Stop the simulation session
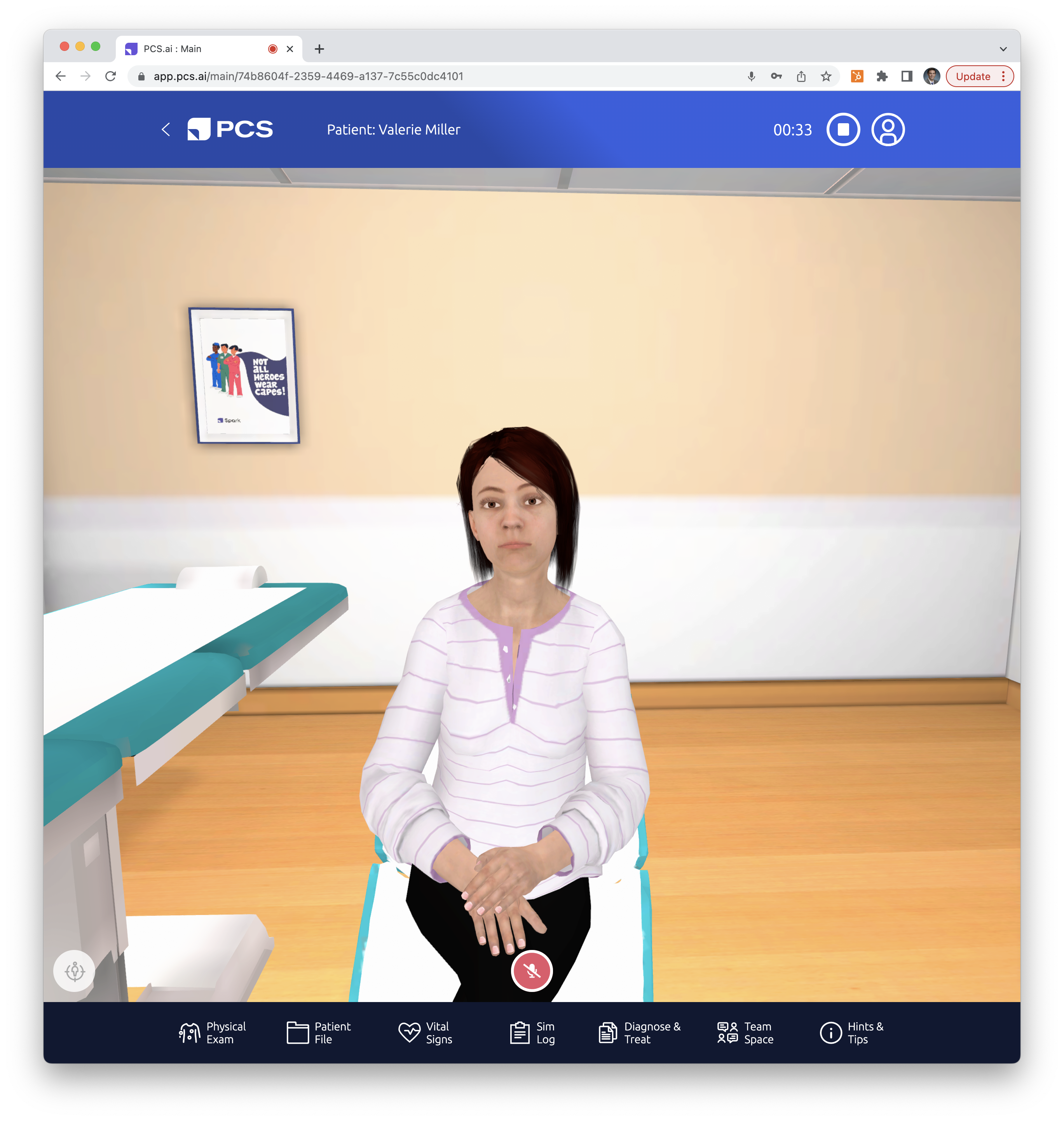The height and width of the screenshot is (1121, 1064). point(843,130)
